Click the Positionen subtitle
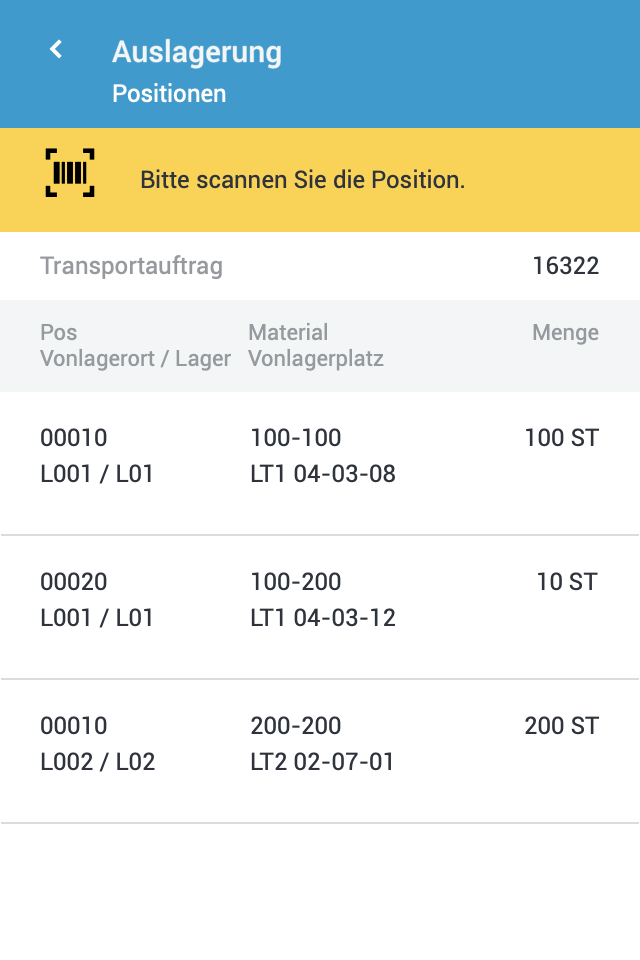The image size is (640, 960). pos(169,94)
